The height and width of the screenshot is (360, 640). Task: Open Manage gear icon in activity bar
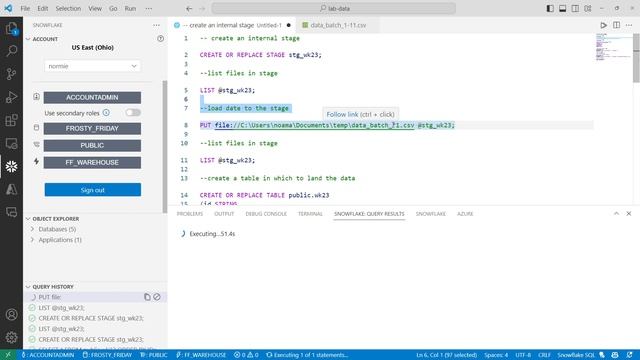(11, 337)
